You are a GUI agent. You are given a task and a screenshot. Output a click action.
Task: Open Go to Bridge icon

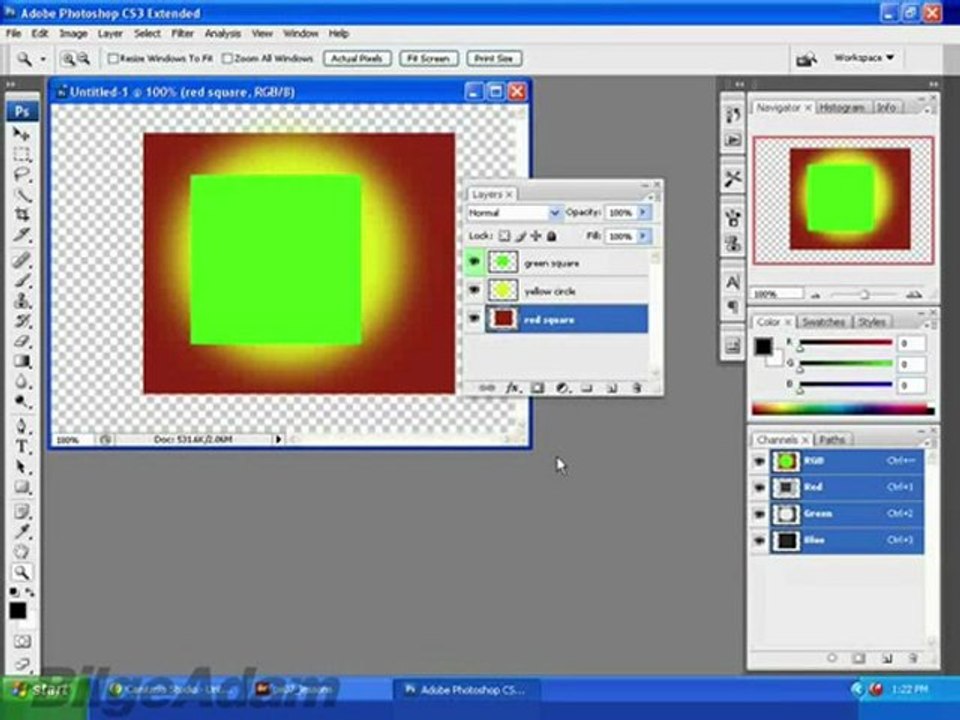tap(806, 59)
